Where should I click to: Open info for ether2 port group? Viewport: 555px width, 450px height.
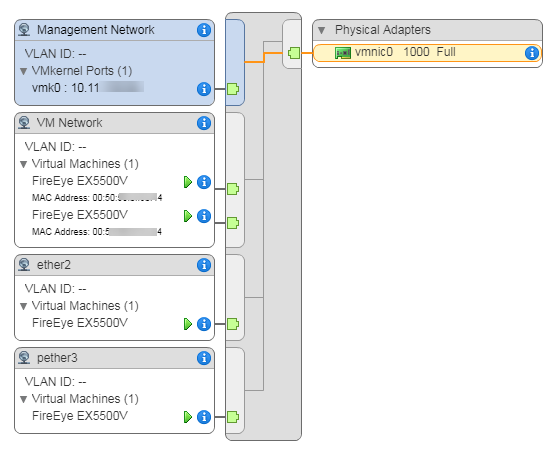(x=204, y=265)
